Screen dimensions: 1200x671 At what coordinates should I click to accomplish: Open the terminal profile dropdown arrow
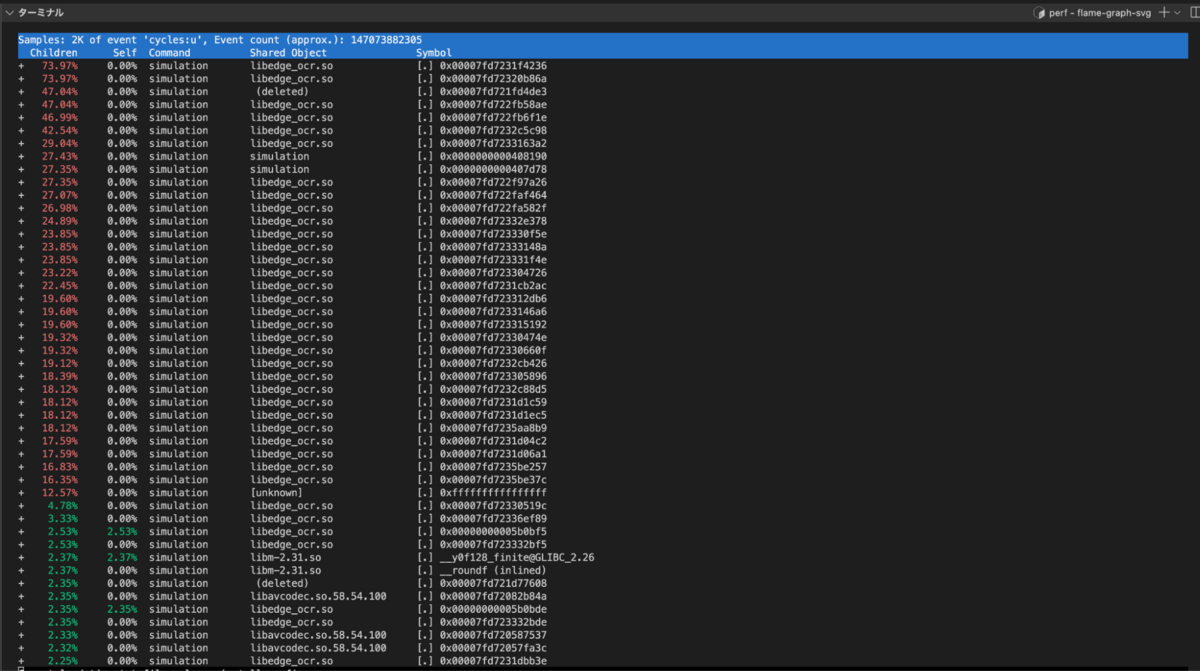click(x=1177, y=13)
